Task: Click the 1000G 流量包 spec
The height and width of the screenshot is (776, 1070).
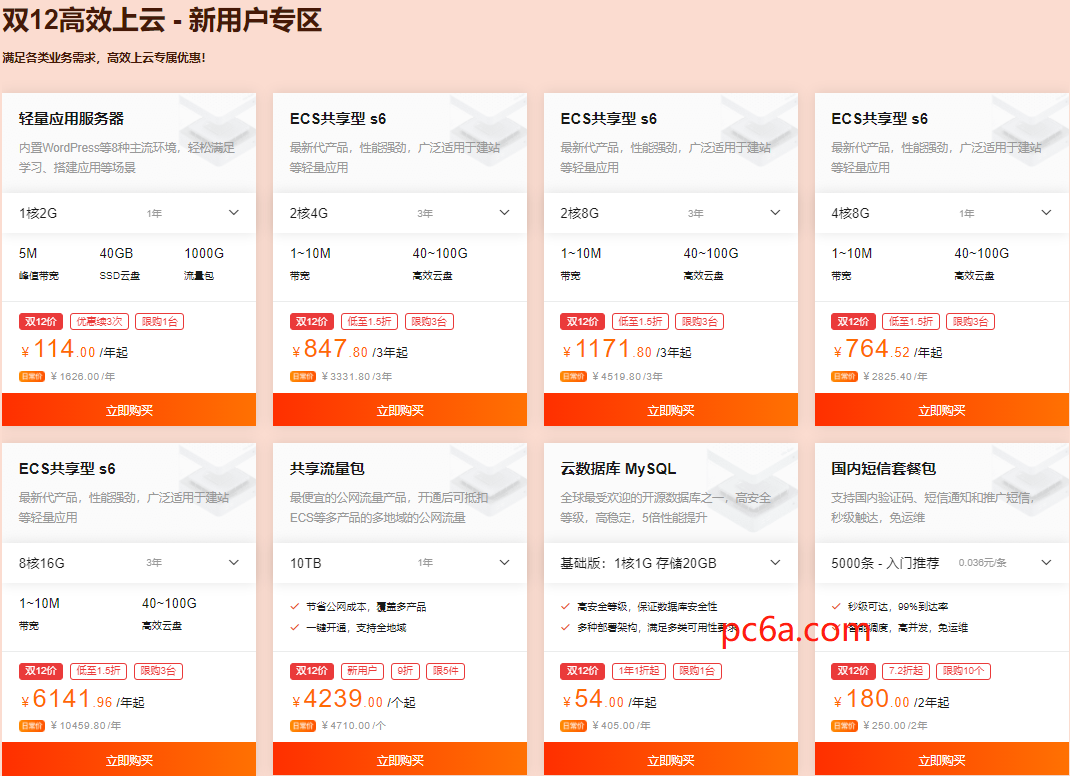Action: point(204,263)
